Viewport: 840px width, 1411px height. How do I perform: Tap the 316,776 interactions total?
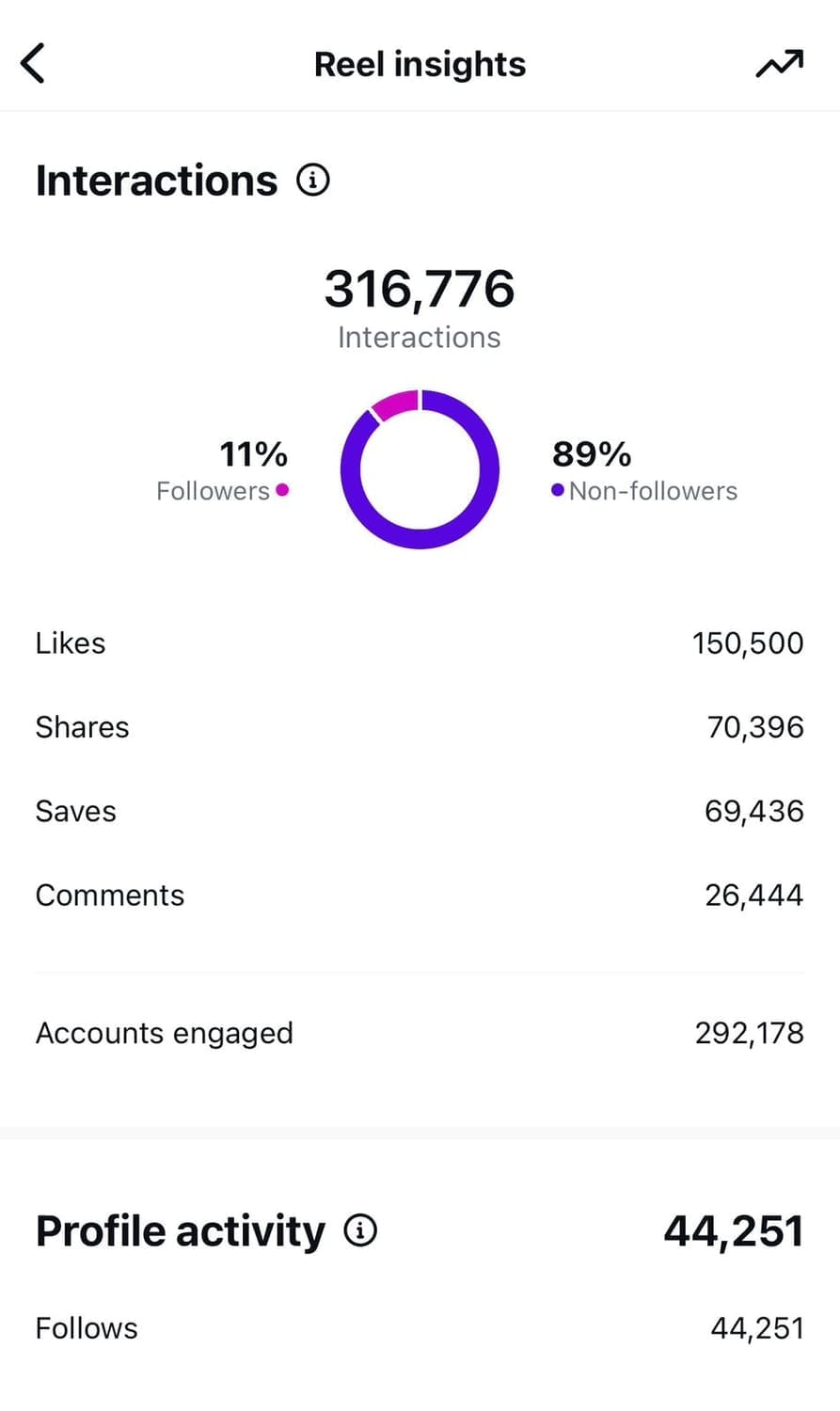coord(420,289)
